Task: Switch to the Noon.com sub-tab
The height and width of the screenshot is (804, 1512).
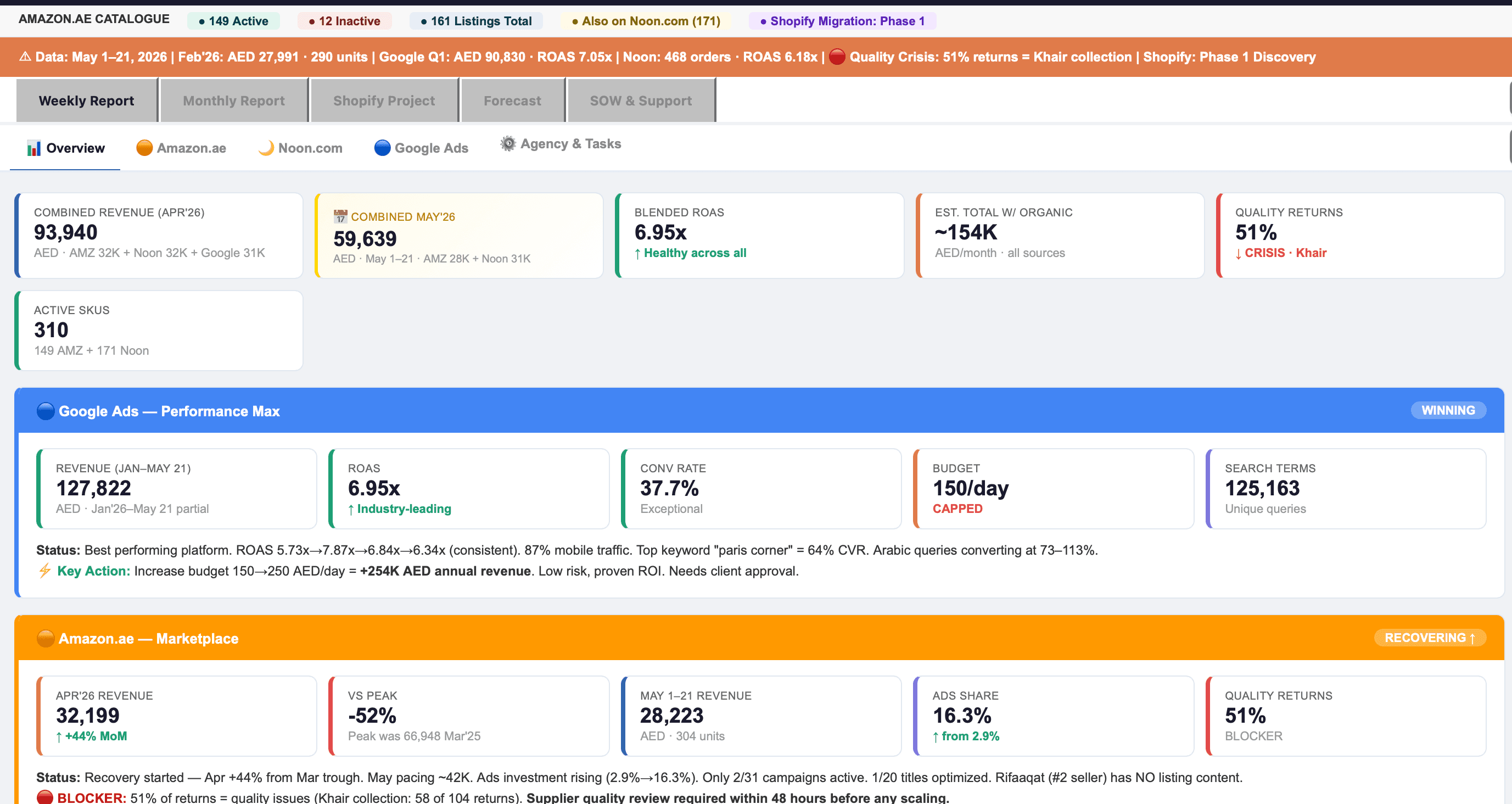Action: (x=300, y=148)
